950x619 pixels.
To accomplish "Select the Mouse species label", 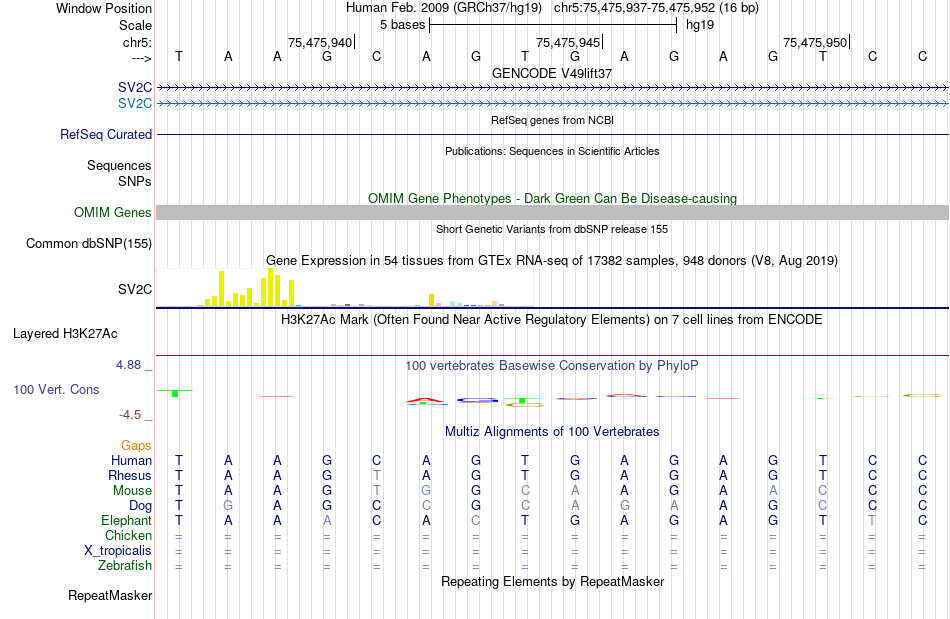I will 132,491.
